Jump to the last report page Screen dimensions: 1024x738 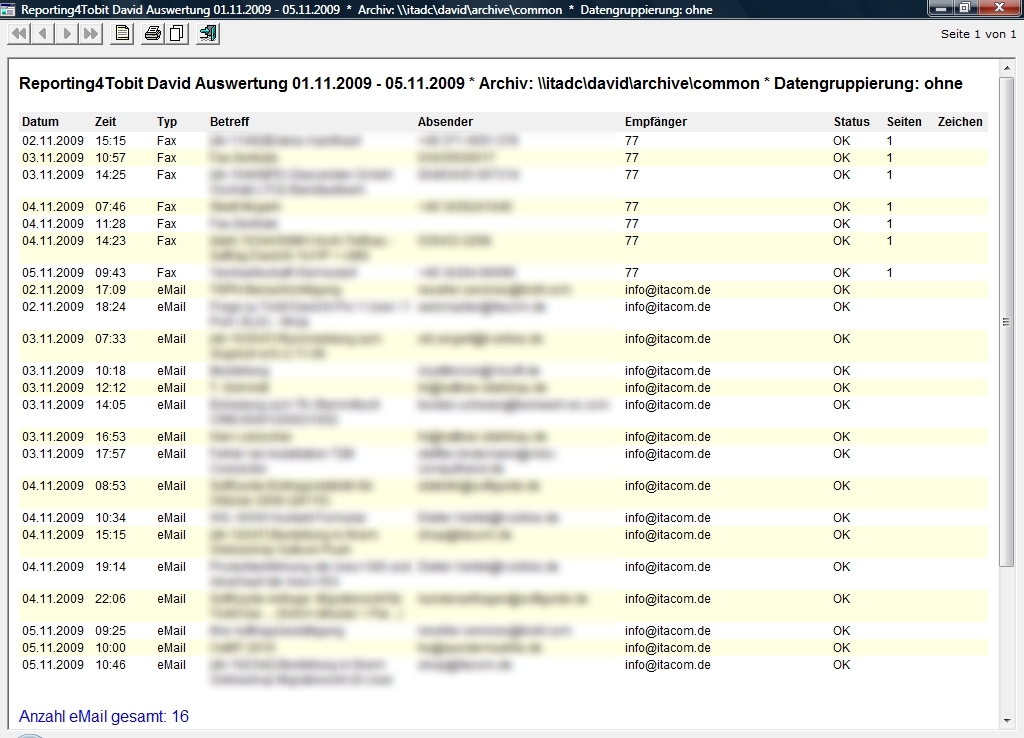coord(91,33)
